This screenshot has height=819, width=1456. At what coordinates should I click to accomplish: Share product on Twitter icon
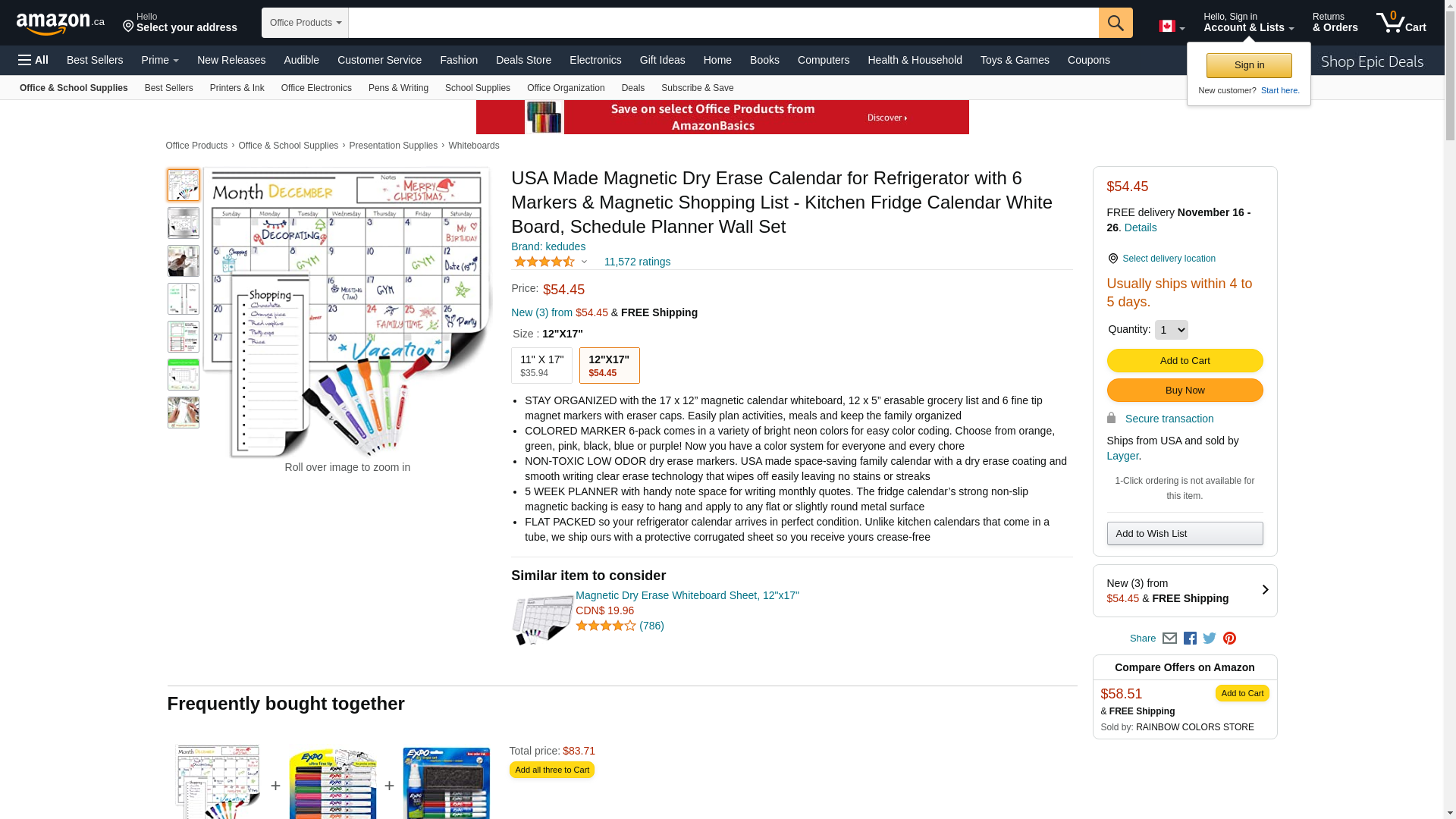(x=1210, y=639)
